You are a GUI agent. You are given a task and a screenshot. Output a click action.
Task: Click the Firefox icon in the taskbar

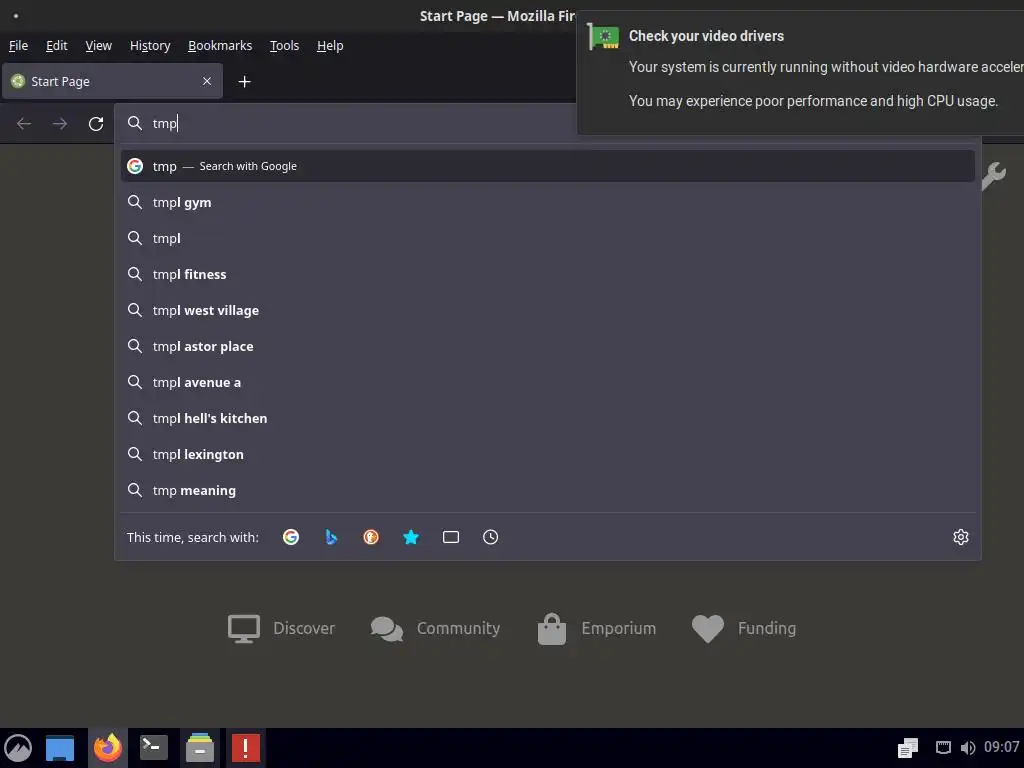click(108, 748)
